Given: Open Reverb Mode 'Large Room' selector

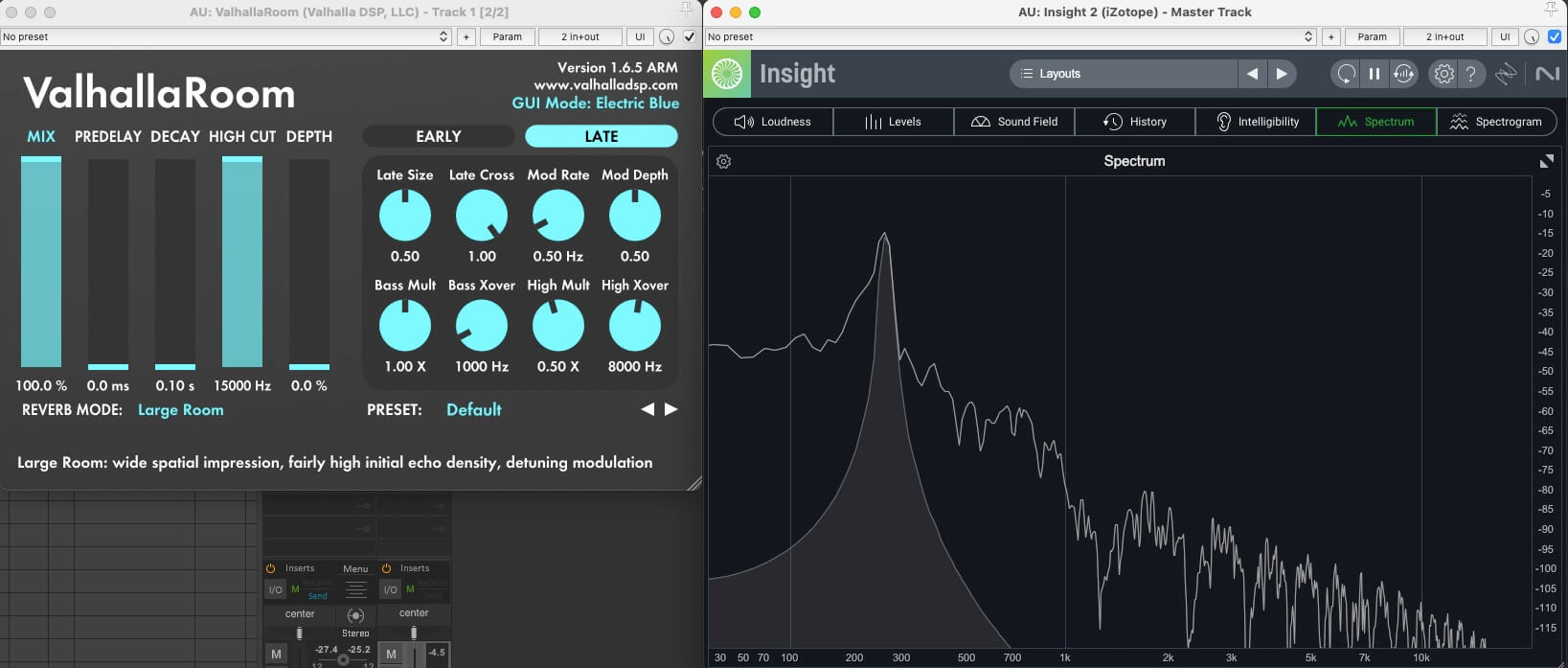Looking at the screenshot, I should pyautogui.click(x=180, y=410).
